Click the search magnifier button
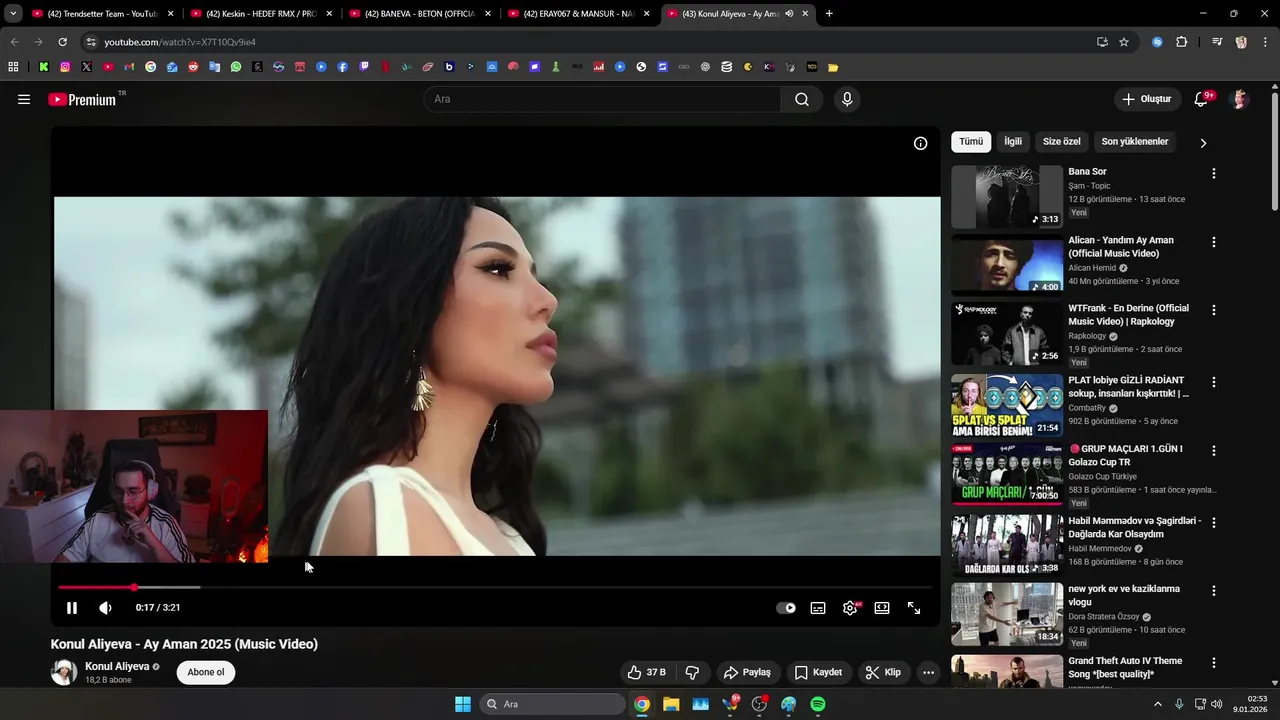 coord(802,99)
